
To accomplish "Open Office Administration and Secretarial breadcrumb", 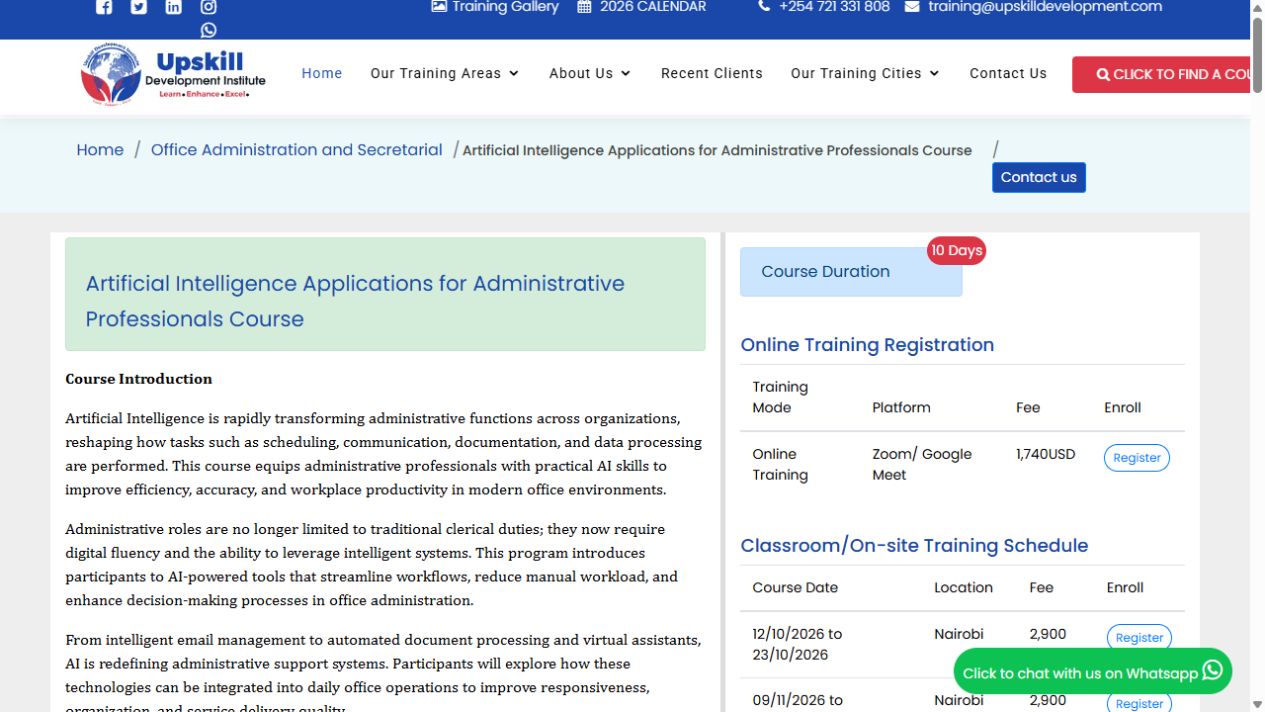I will 296,150.
